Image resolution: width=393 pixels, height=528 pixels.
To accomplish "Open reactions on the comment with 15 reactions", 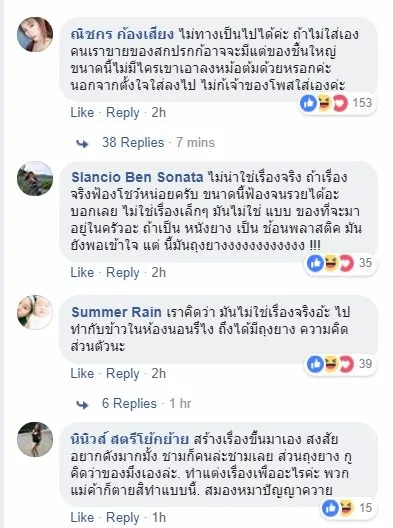I will point(348,508).
